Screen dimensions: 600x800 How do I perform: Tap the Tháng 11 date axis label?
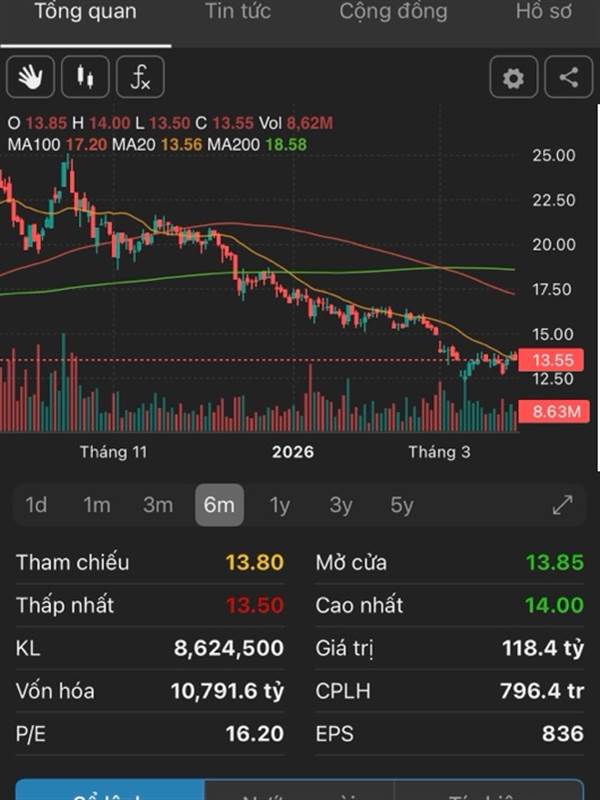[x=113, y=452]
